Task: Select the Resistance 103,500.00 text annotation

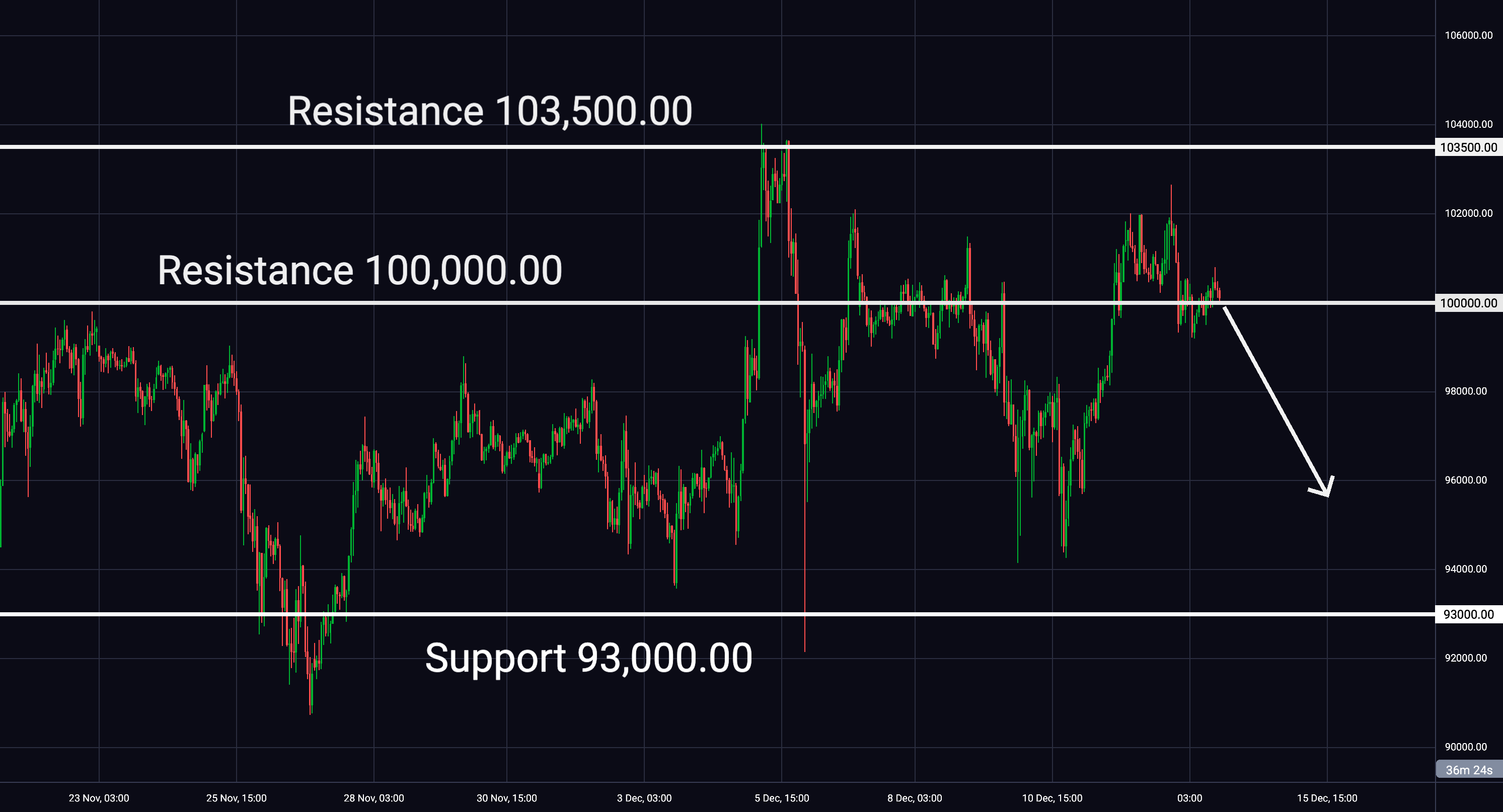Action: click(x=490, y=111)
